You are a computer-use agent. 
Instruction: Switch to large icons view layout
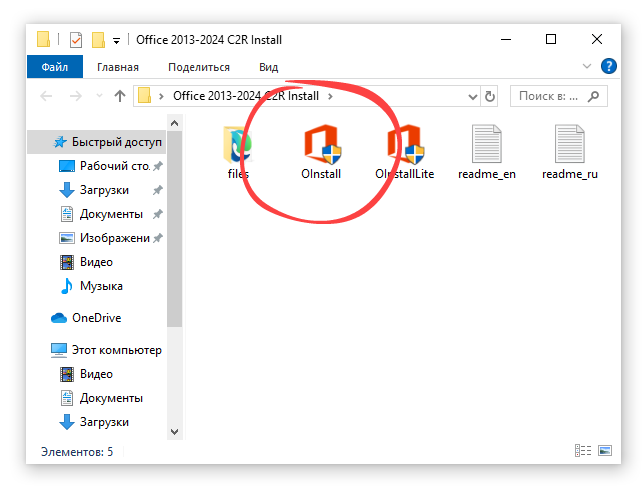(x=605, y=450)
